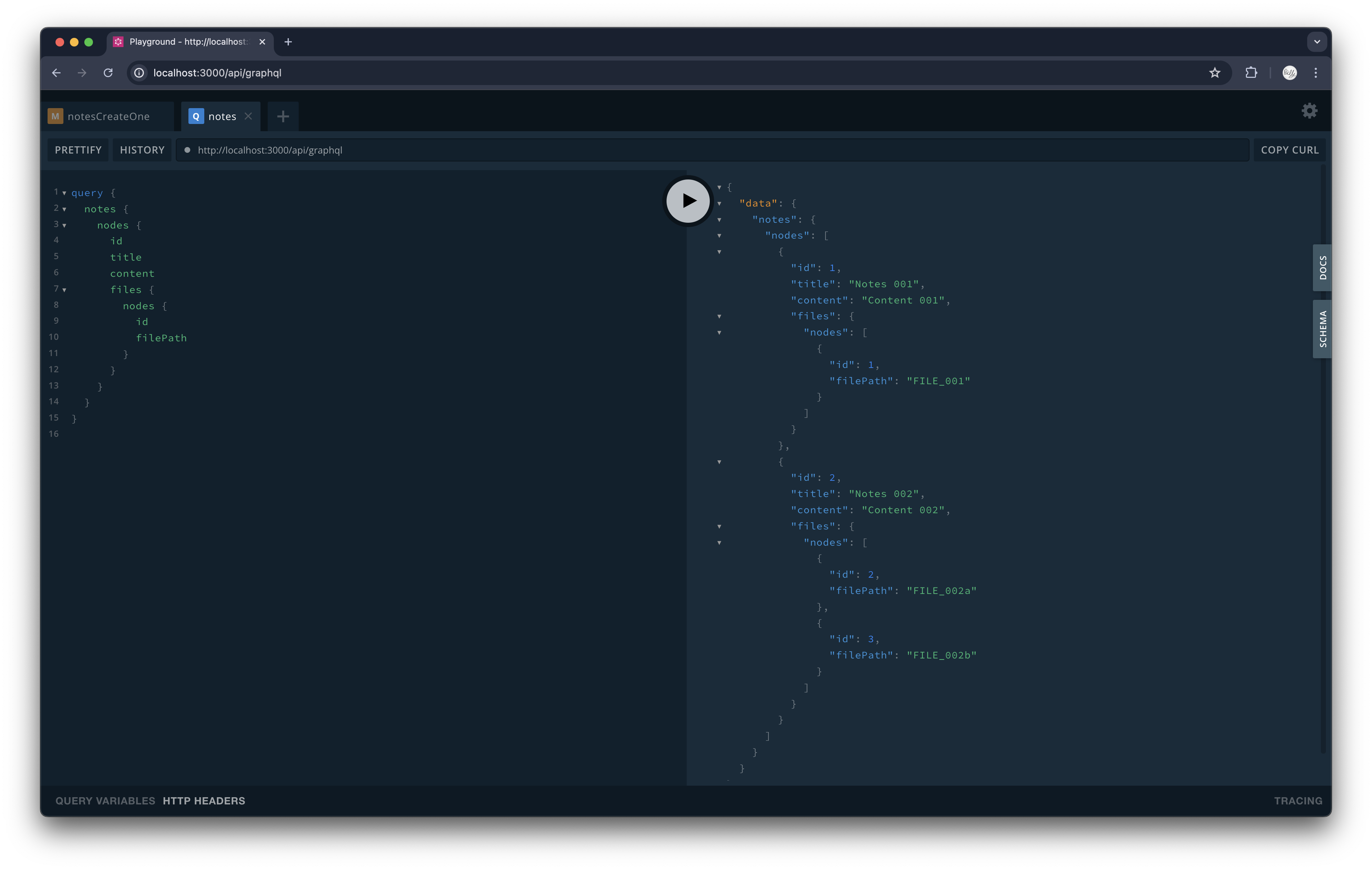Viewport: 1372px width, 870px height.
Task: Open the browser profile avatar icon
Action: click(x=1289, y=73)
